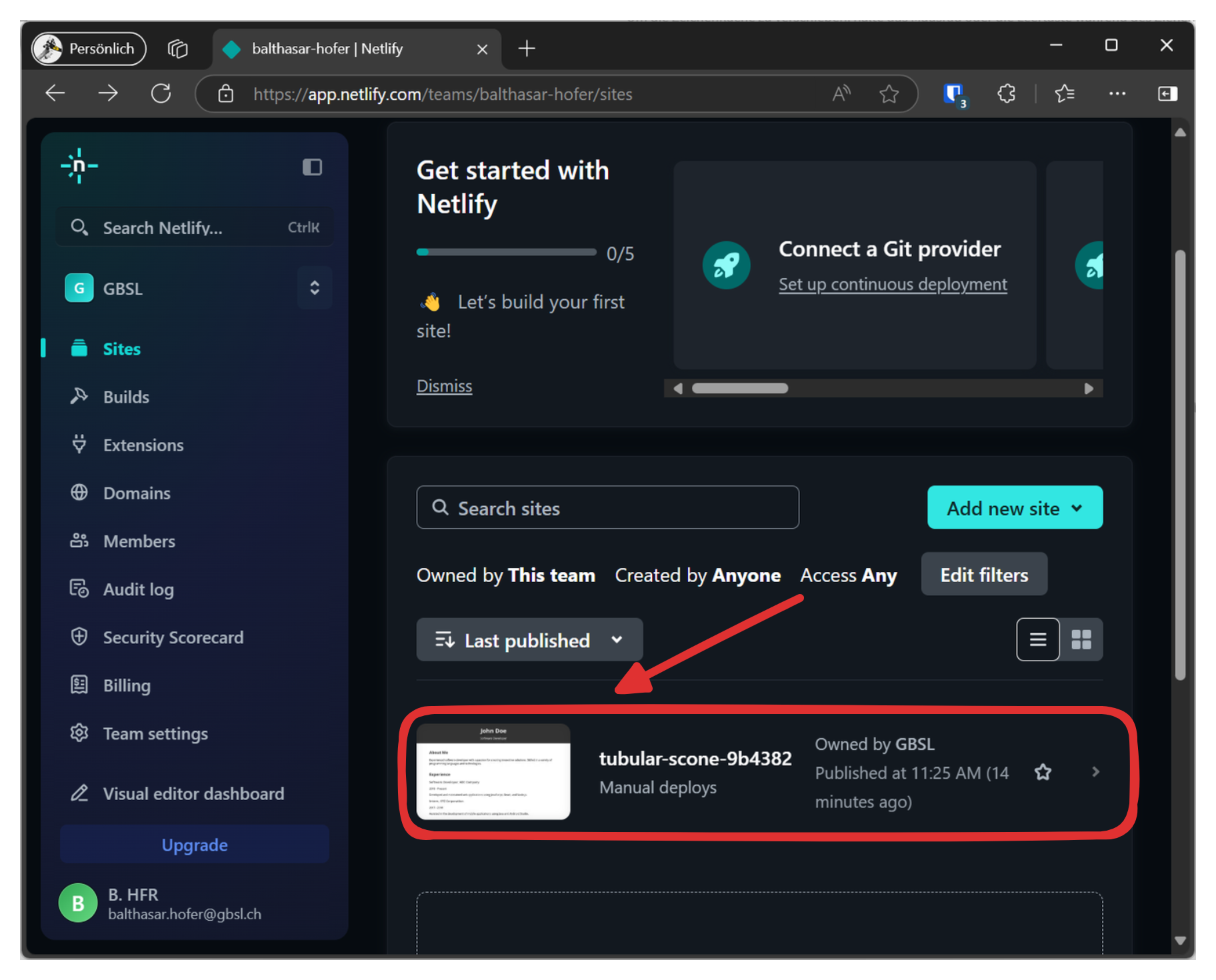Click browser Back arrow

coord(55,93)
